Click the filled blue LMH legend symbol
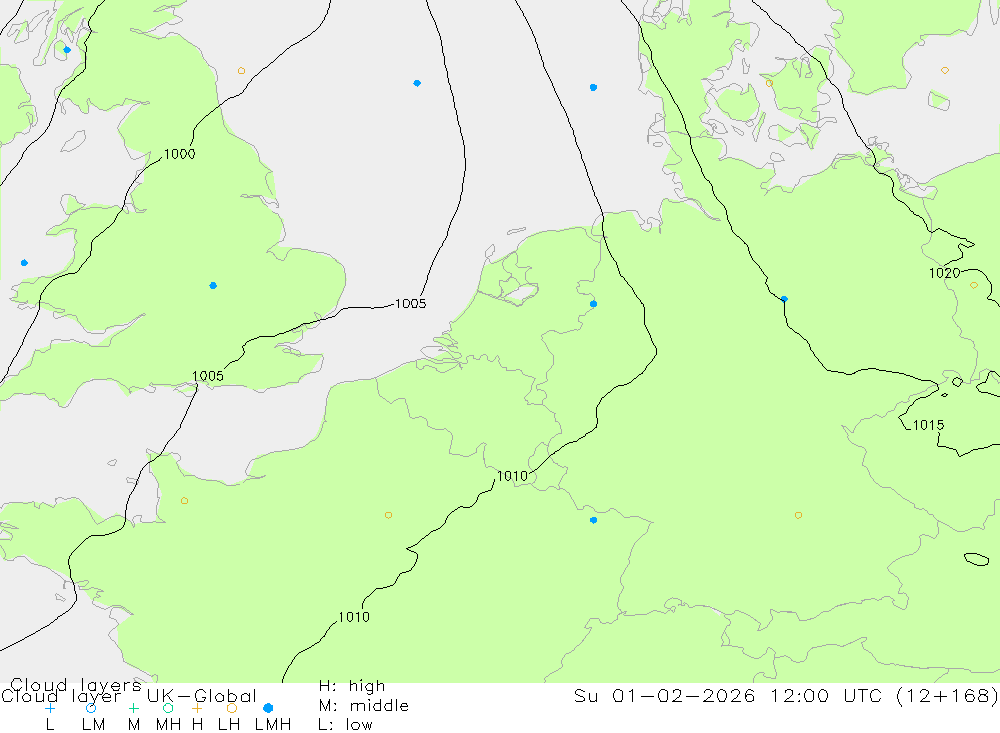Image resolution: width=1000 pixels, height=733 pixels. (268, 708)
